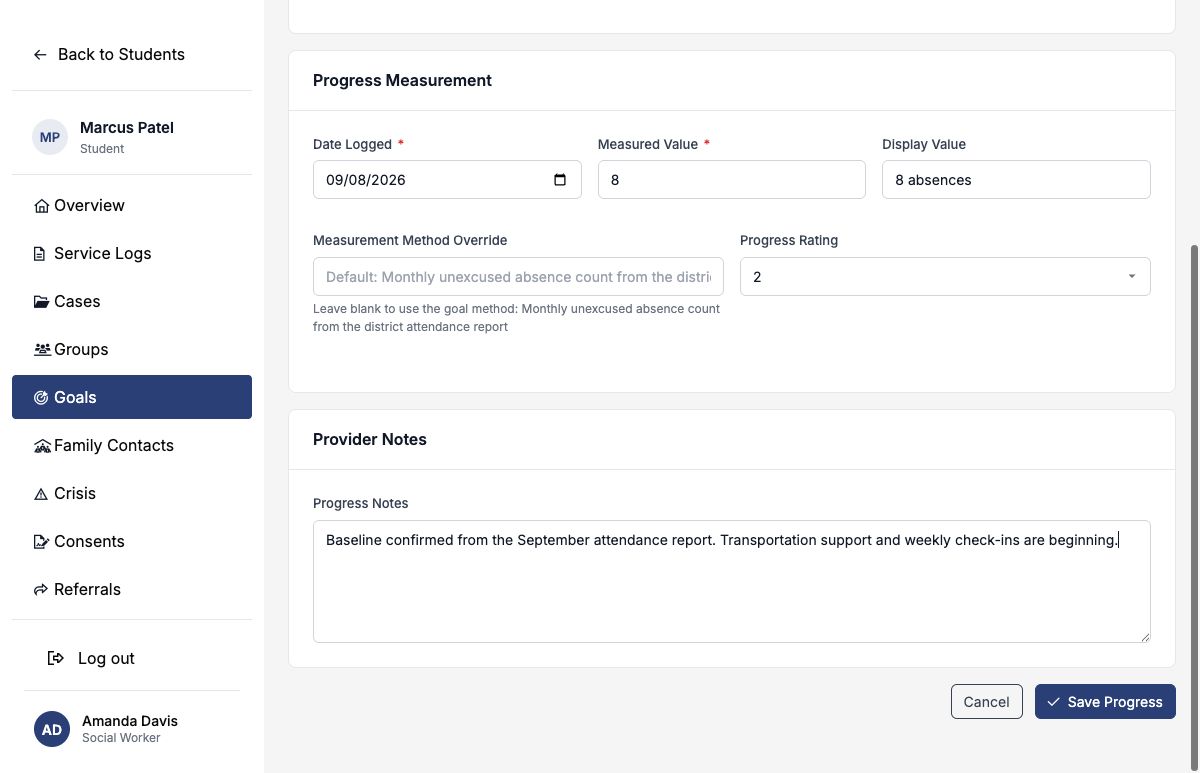Click the Date Logged field
Image resolution: width=1200 pixels, height=773 pixels.
click(447, 180)
